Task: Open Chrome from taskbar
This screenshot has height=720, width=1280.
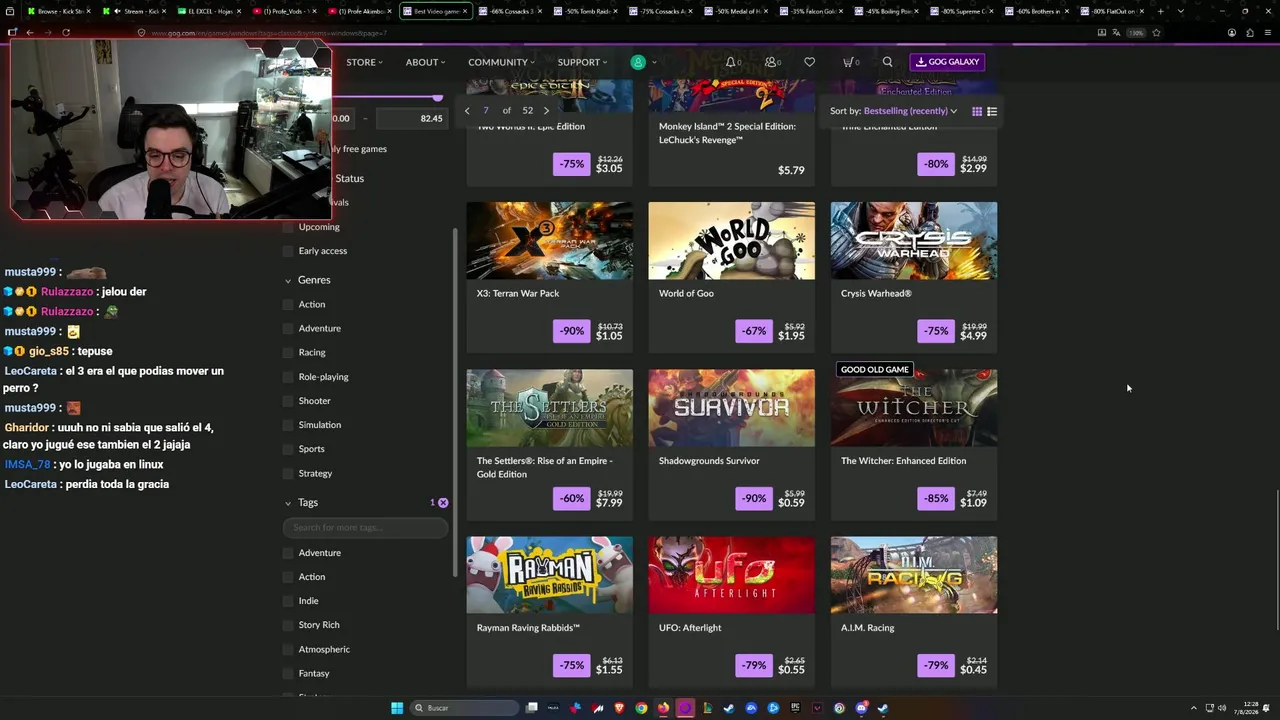Action: (641, 708)
